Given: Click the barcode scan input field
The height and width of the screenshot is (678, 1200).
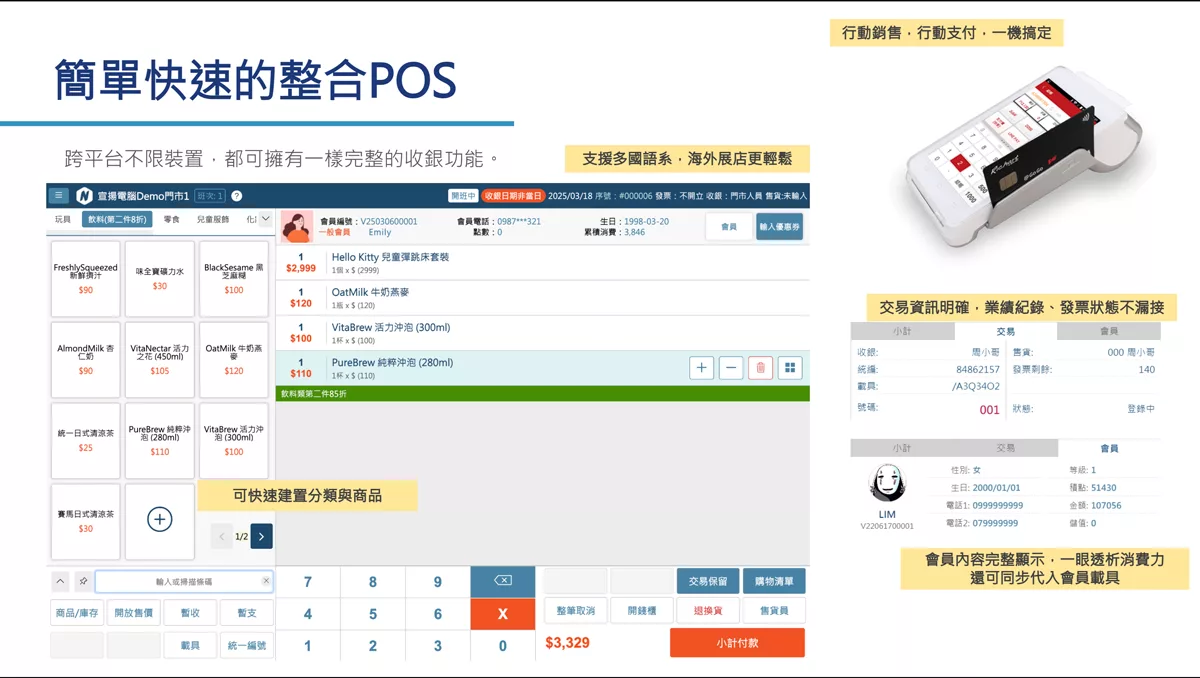Looking at the screenshot, I should 180,581.
